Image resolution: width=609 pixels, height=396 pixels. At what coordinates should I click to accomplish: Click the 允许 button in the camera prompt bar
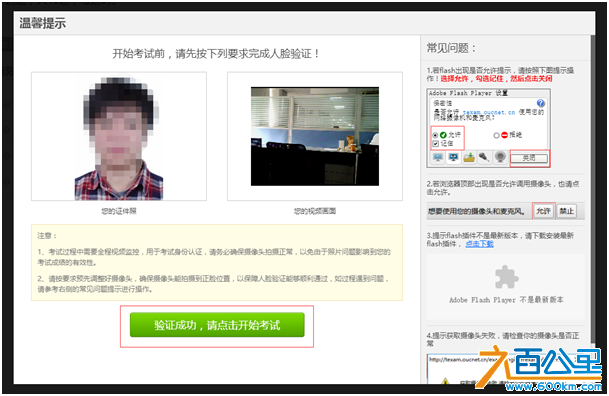[543, 211]
